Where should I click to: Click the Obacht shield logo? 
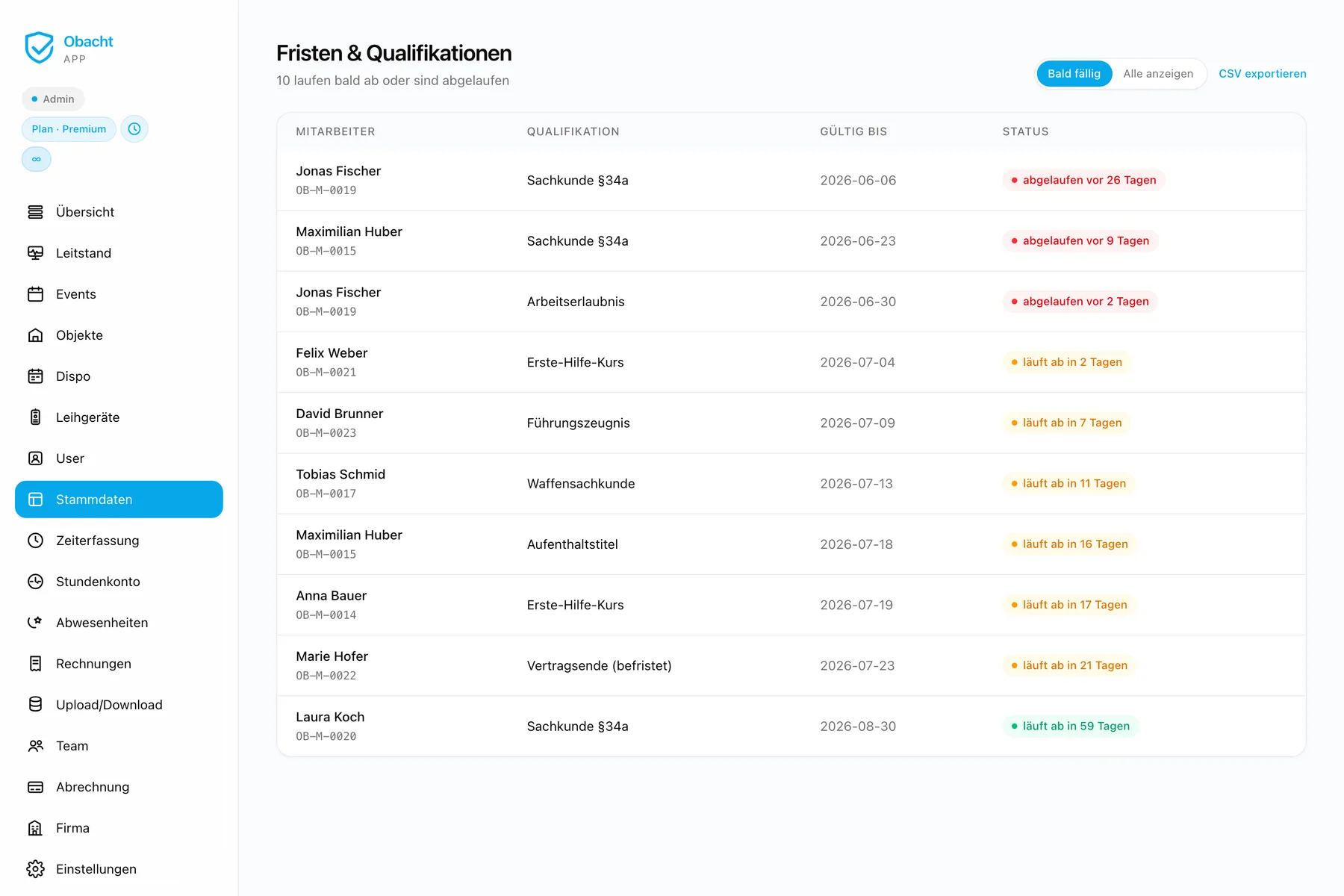click(x=39, y=48)
